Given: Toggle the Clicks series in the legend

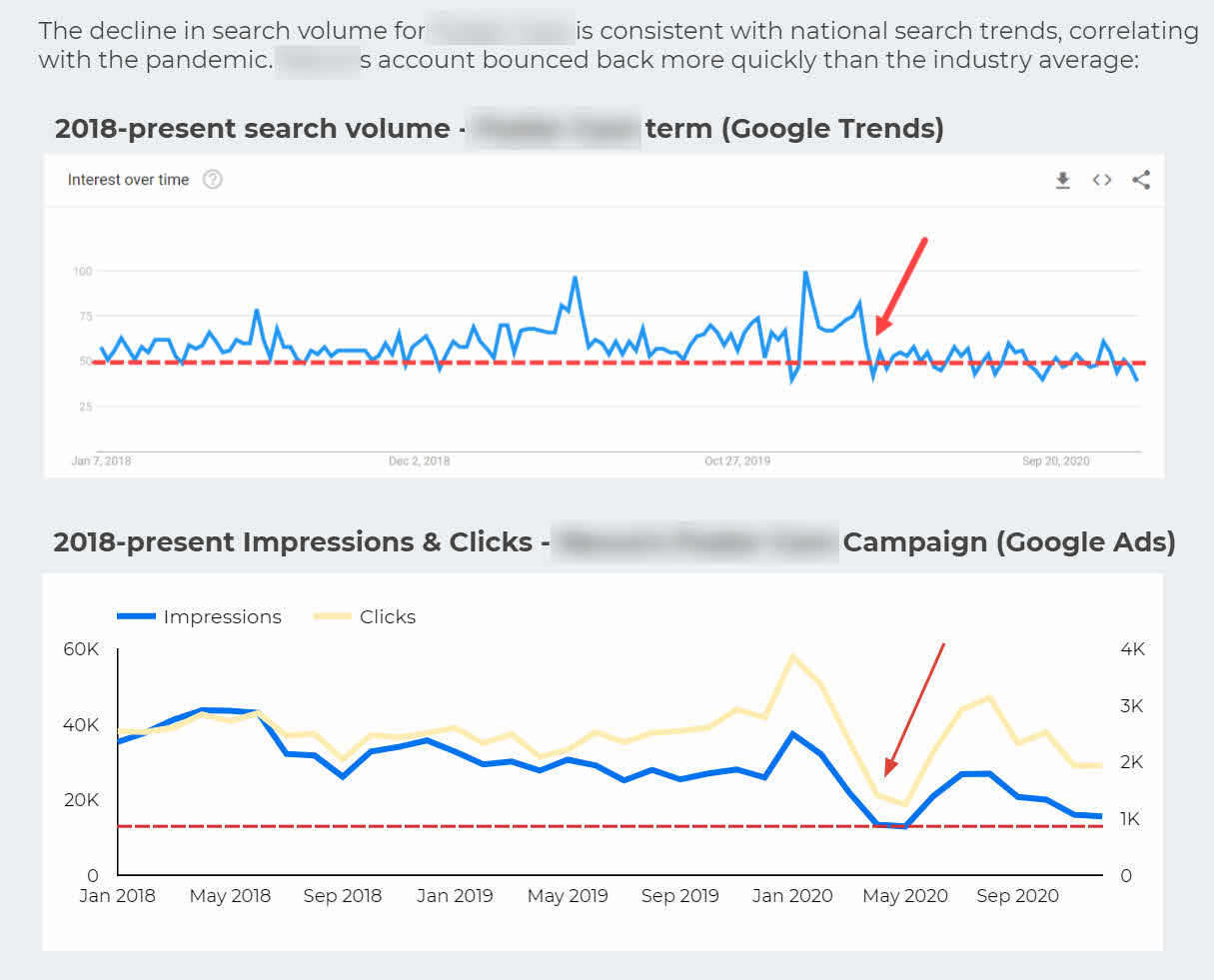Looking at the screenshot, I should pyautogui.click(x=388, y=616).
